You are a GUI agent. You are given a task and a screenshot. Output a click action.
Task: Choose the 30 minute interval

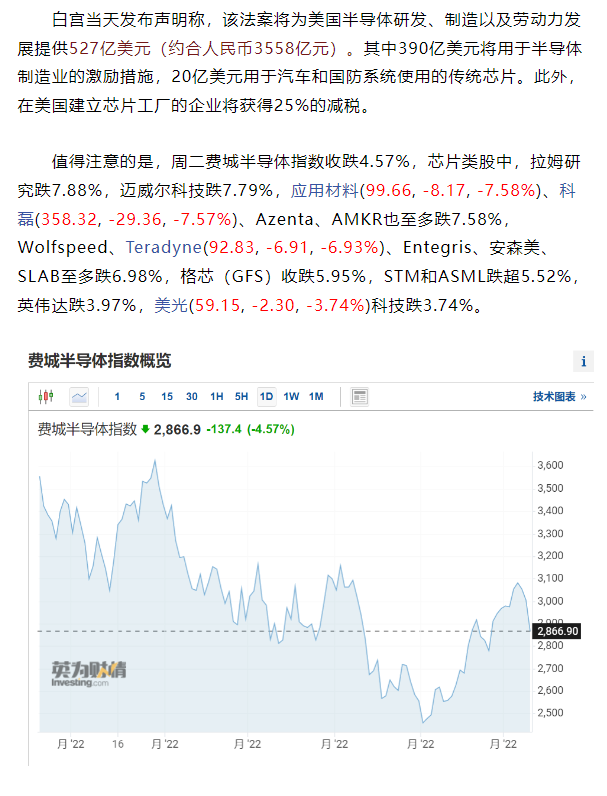coord(191,396)
